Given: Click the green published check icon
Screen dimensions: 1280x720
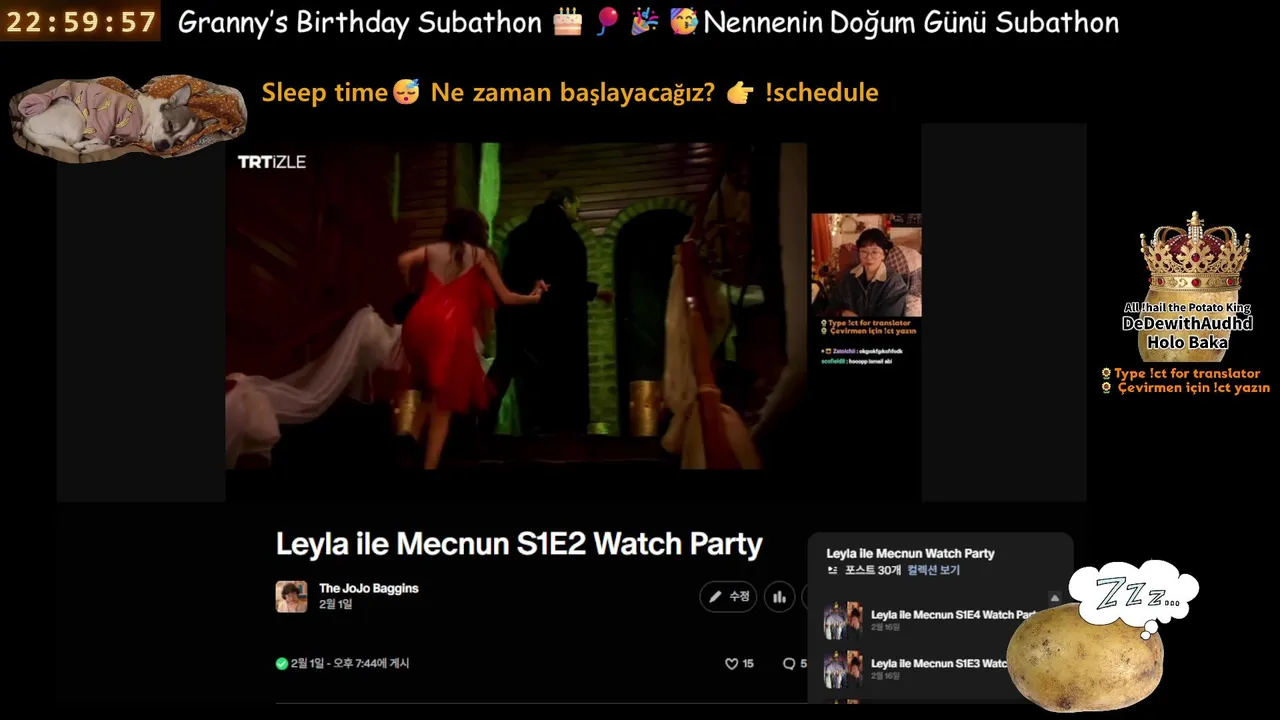Looking at the screenshot, I should click(282, 663).
